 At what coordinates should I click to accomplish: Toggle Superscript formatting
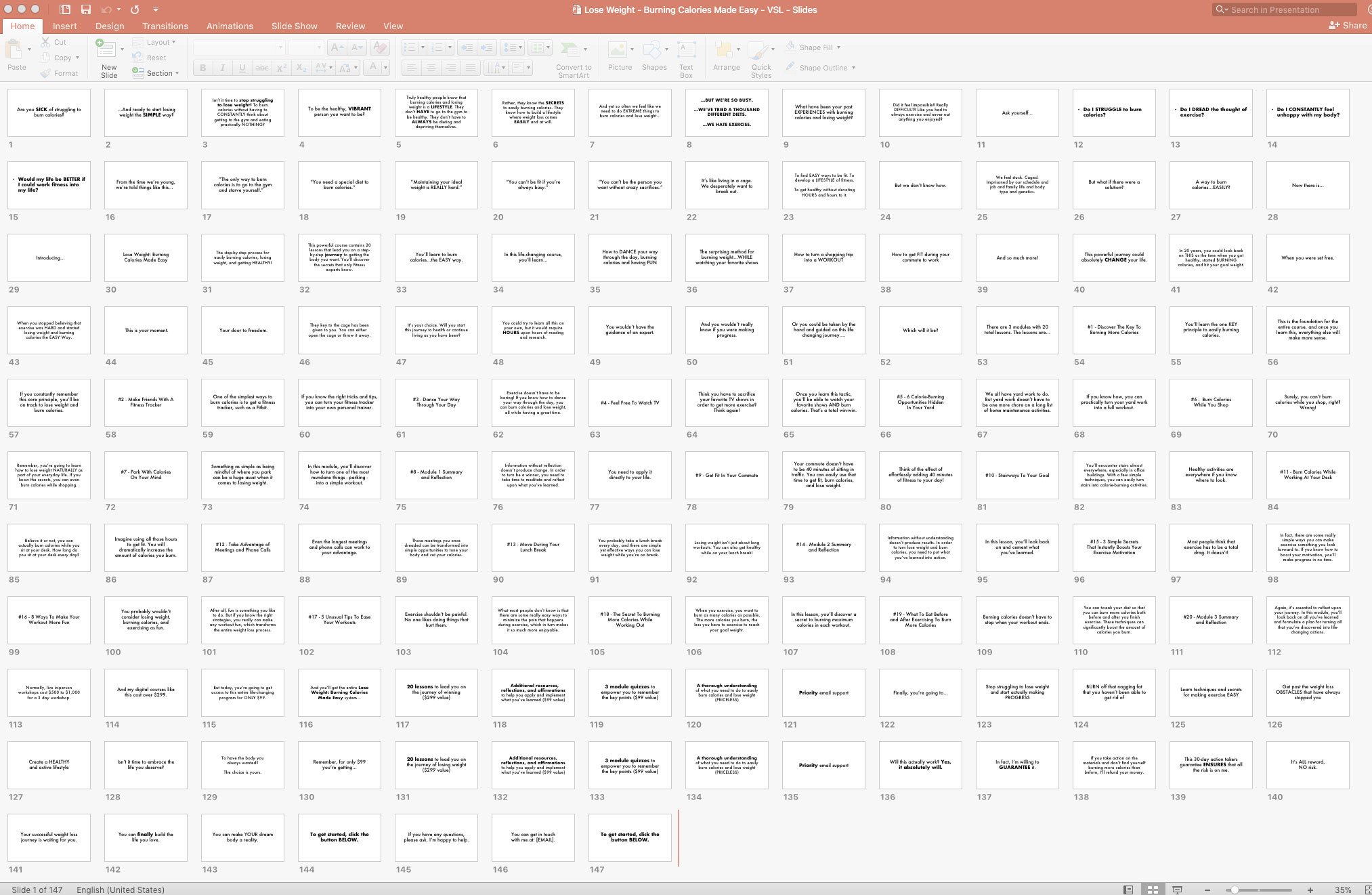[282, 68]
